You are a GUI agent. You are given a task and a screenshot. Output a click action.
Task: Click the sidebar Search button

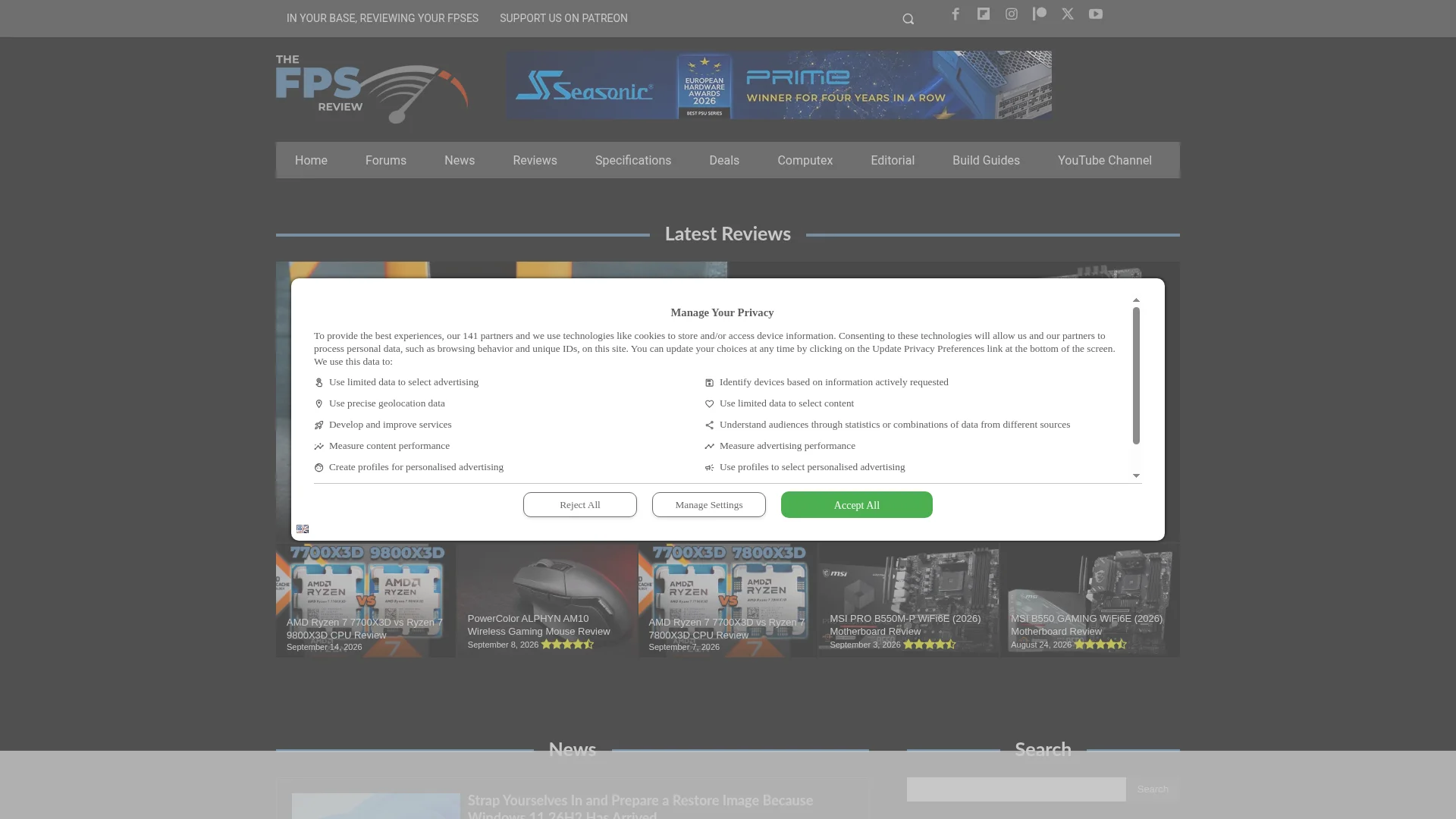[x=1153, y=789]
